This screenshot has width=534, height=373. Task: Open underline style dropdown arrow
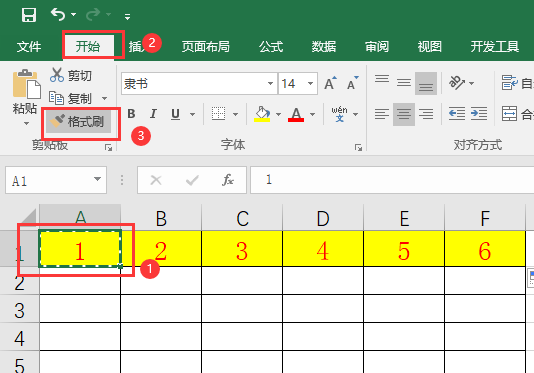[192, 114]
